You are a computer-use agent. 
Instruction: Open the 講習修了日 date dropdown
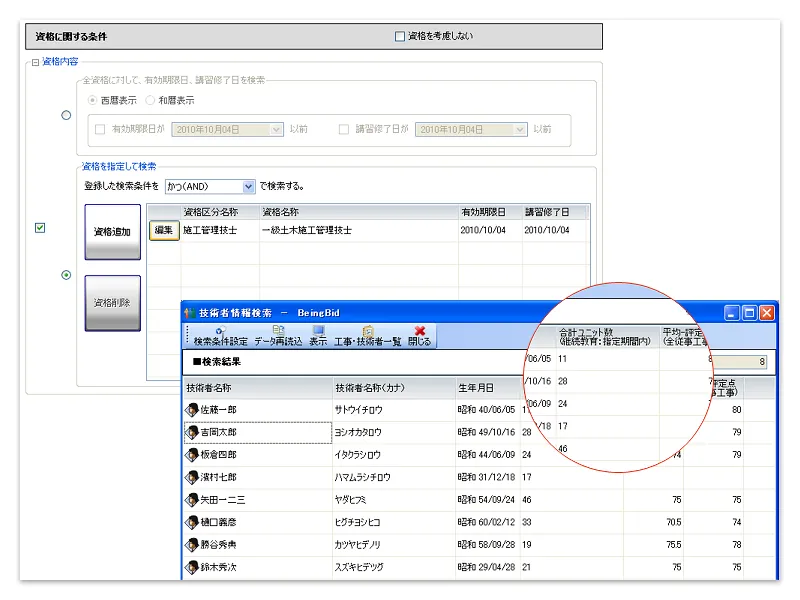coord(520,129)
